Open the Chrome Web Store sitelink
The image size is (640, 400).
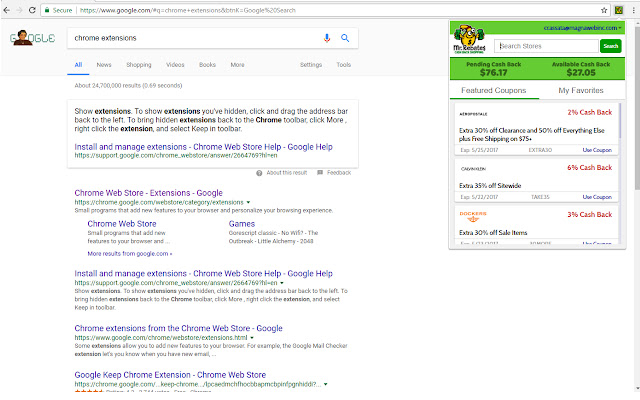(122, 224)
